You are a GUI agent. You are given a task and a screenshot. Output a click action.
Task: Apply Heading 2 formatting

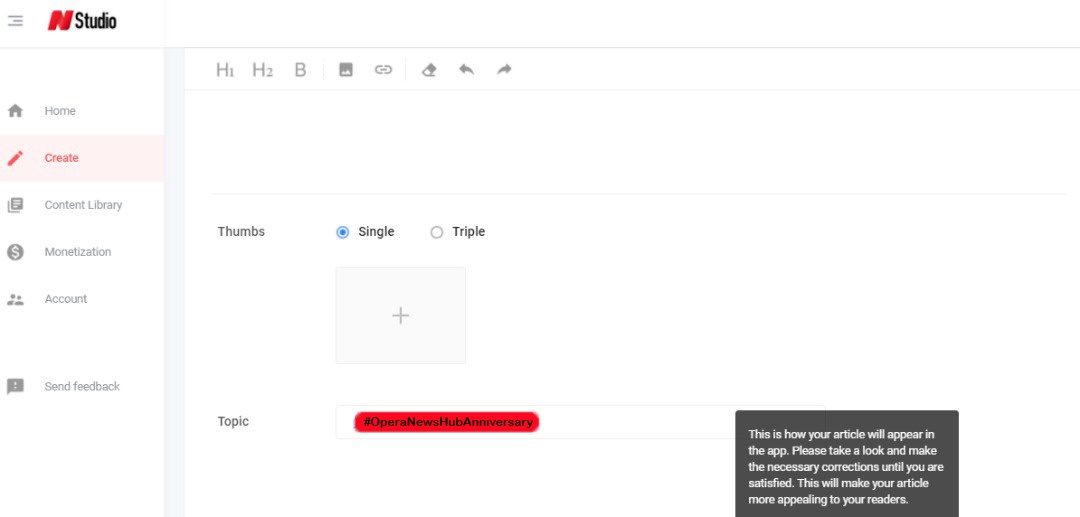[x=262, y=70]
